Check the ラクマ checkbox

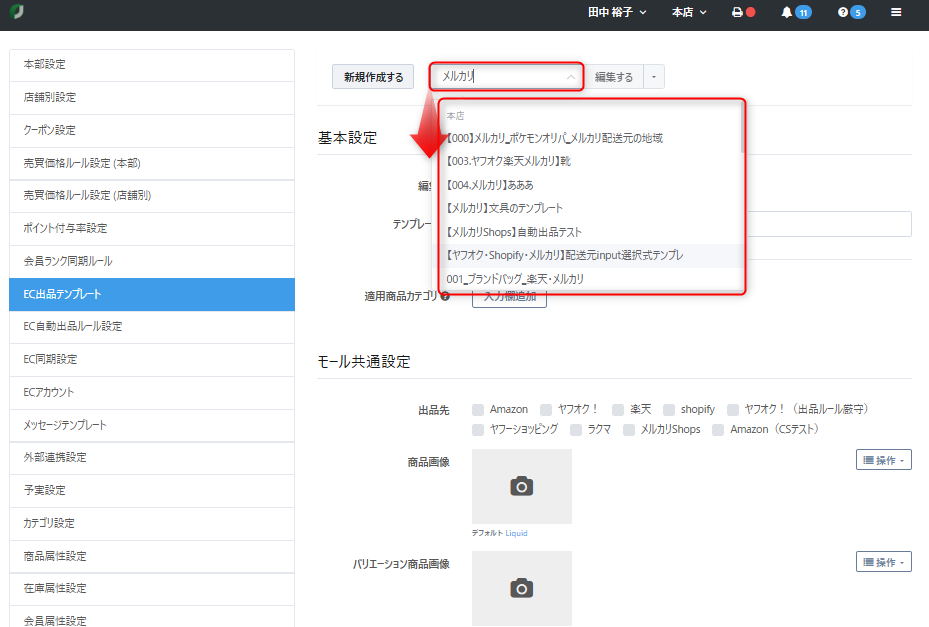(576, 430)
